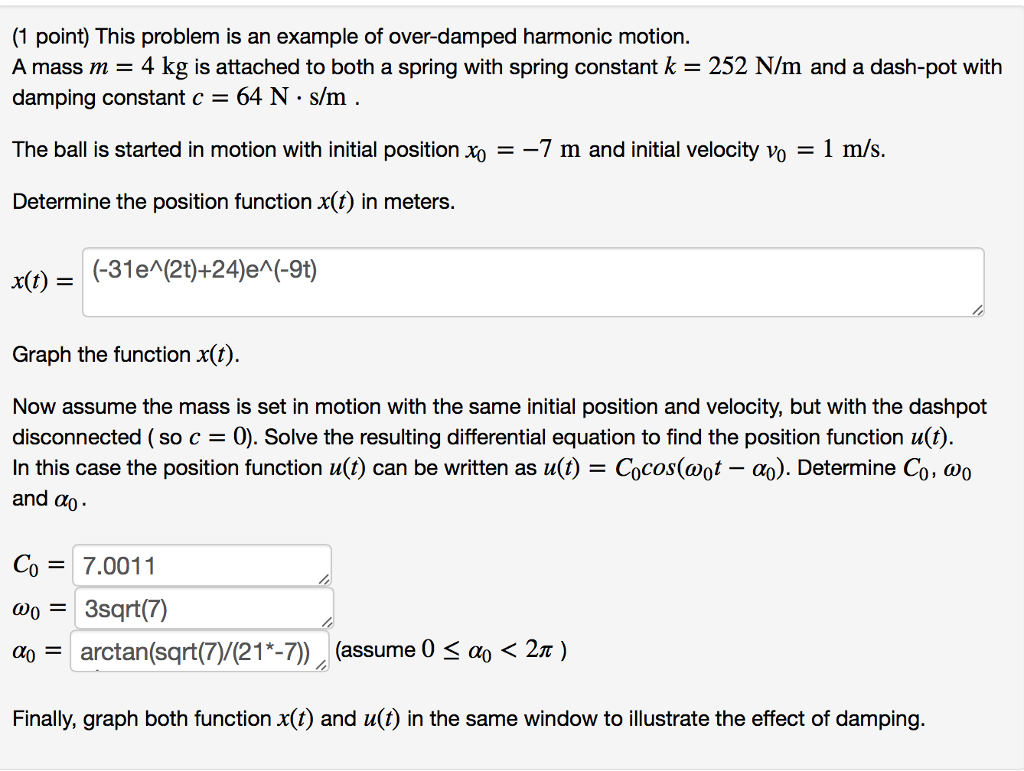
Task: Click the drag handle beside the arctan expression
Action: [321, 666]
